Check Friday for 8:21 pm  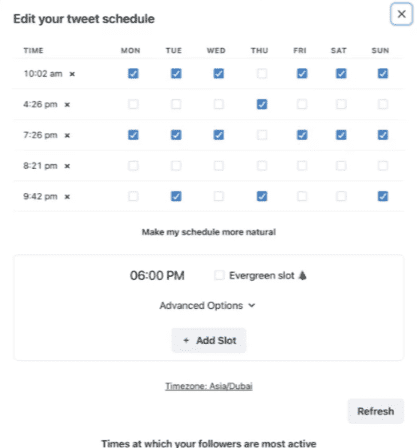point(302,166)
